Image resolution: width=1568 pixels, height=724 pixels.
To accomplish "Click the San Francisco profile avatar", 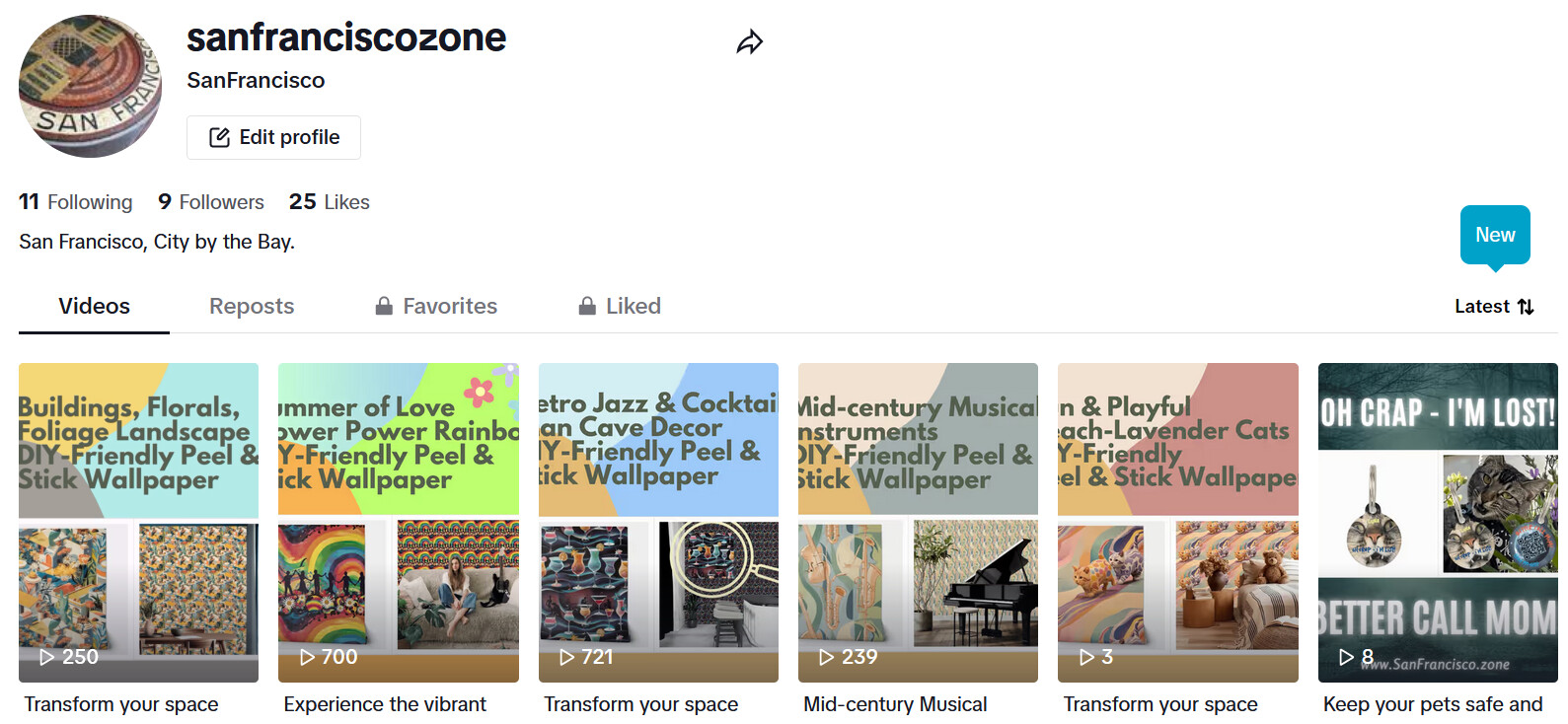I will point(91,86).
